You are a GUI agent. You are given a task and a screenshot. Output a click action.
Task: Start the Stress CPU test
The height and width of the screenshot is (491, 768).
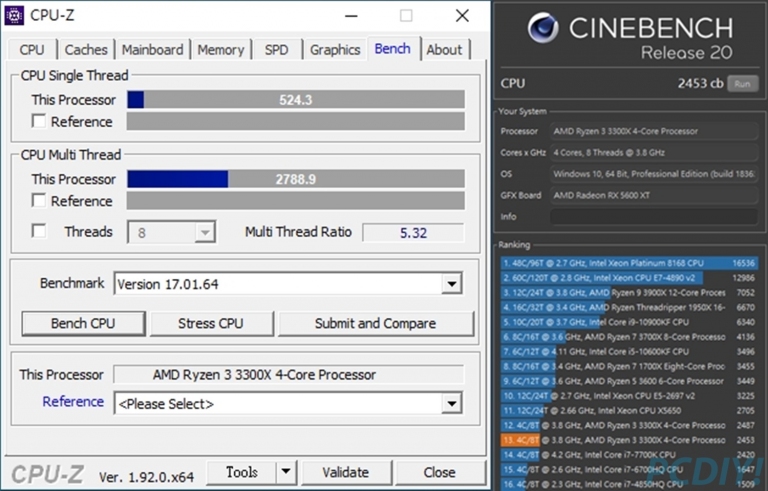[x=211, y=323]
